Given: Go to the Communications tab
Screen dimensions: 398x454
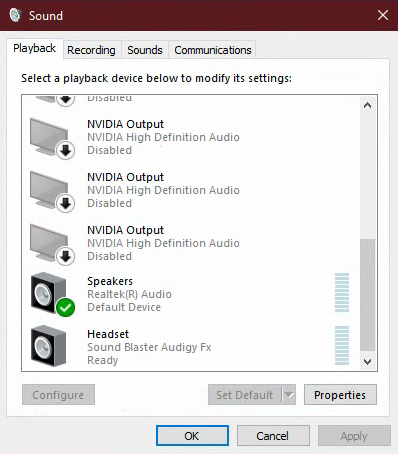Looking at the screenshot, I should pos(213,50).
